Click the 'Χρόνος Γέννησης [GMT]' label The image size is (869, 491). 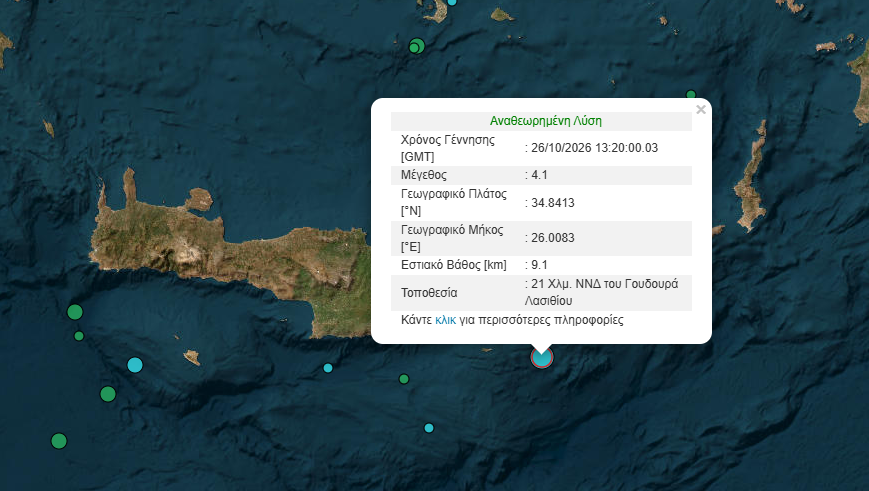(x=448, y=148)
